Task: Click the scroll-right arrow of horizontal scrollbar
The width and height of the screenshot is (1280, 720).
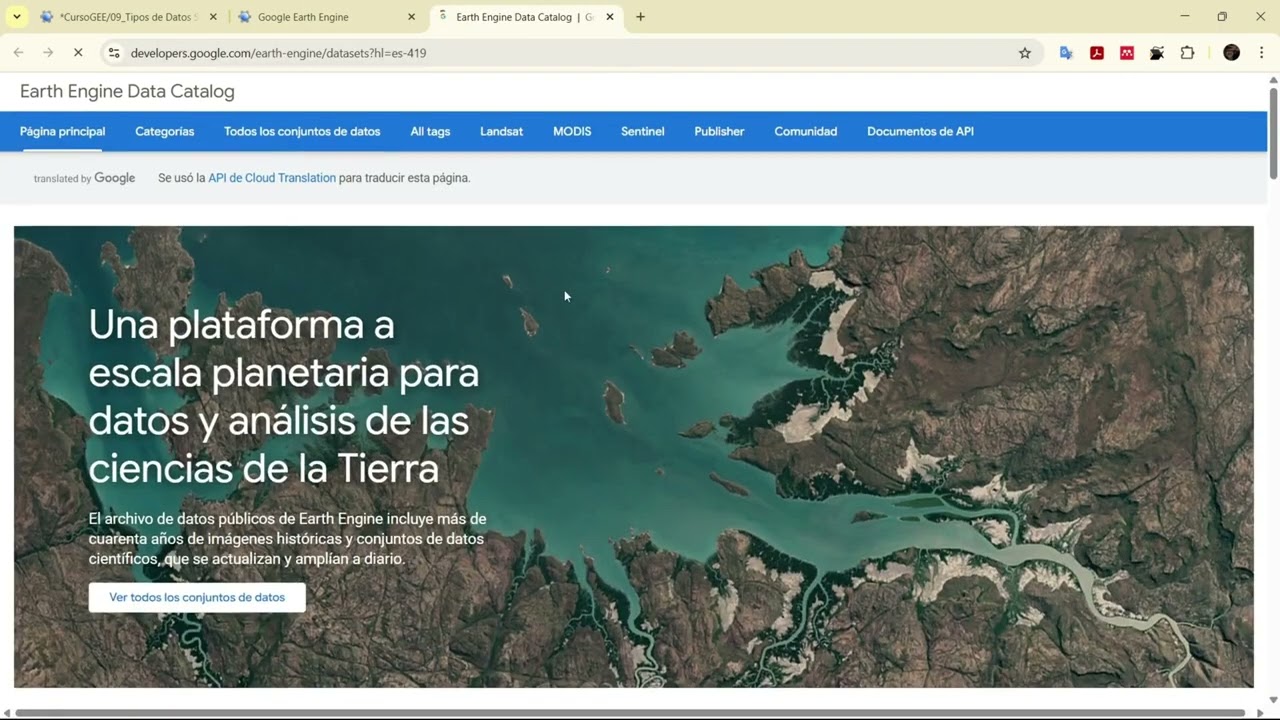Action: (x=1261, y=713)
